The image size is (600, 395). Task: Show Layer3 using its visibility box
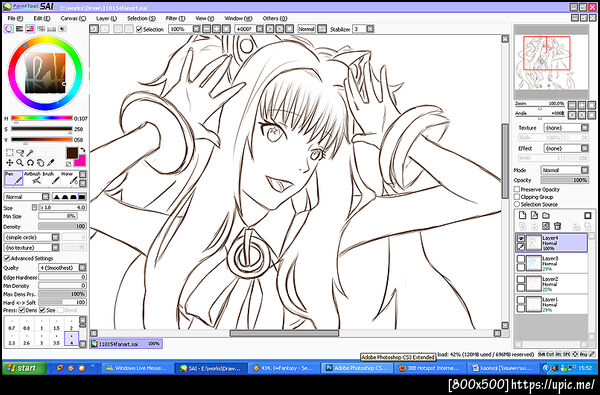tap(521, 259)
